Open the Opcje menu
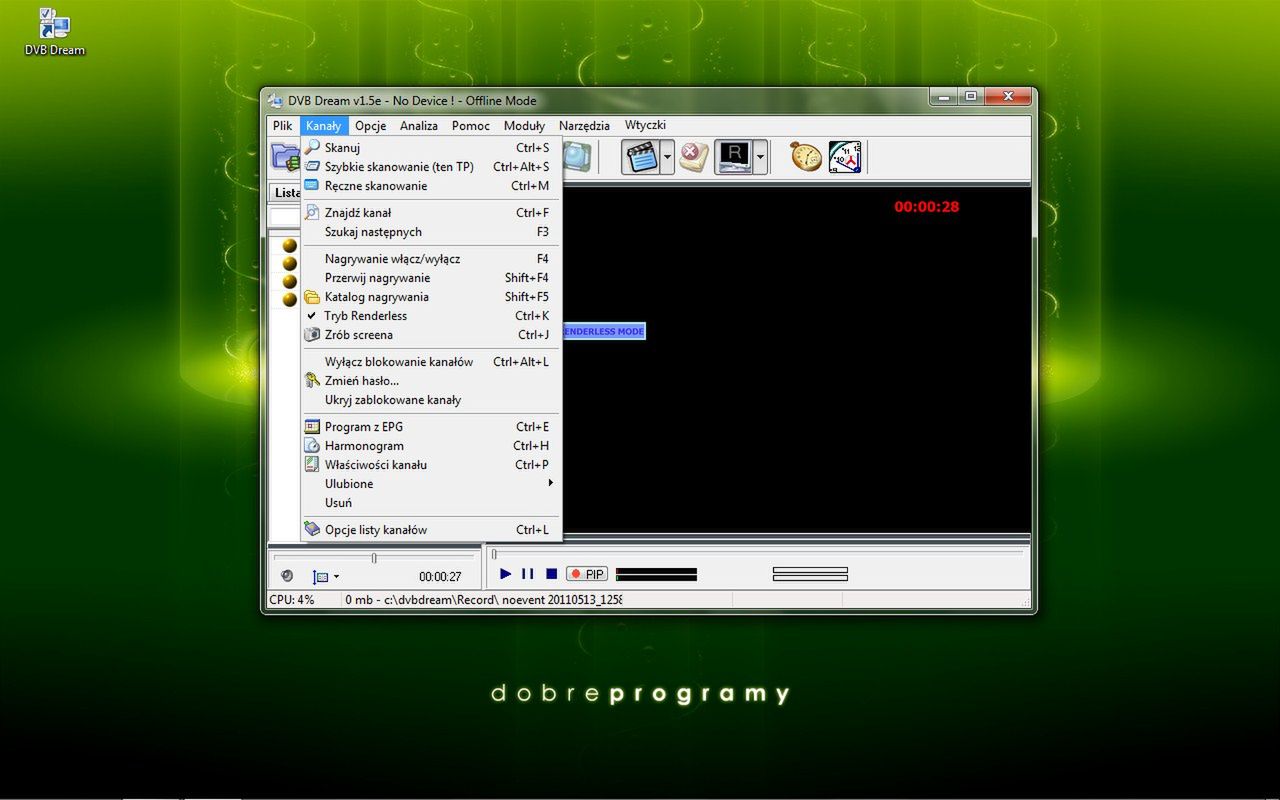 coord(370,126)
